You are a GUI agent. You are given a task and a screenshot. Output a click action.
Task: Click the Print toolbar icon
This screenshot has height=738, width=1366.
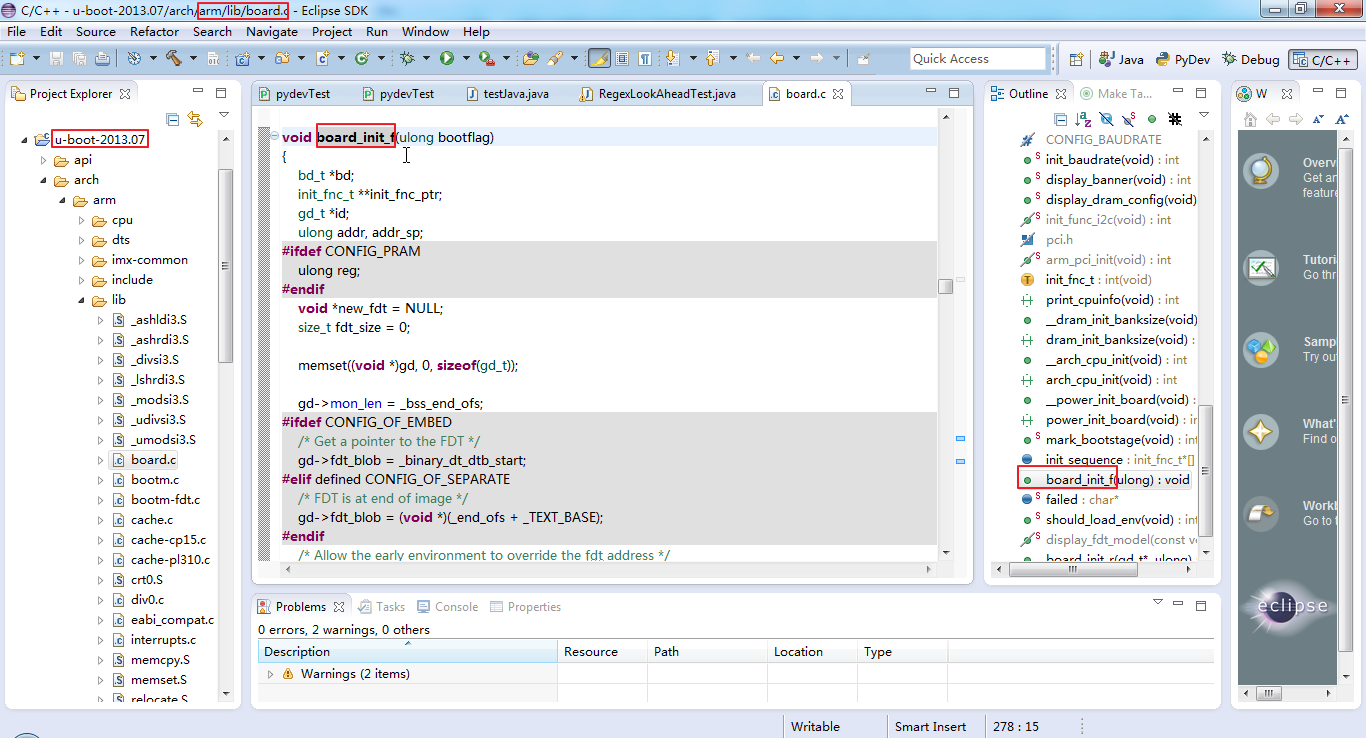[x=102, y=59]
